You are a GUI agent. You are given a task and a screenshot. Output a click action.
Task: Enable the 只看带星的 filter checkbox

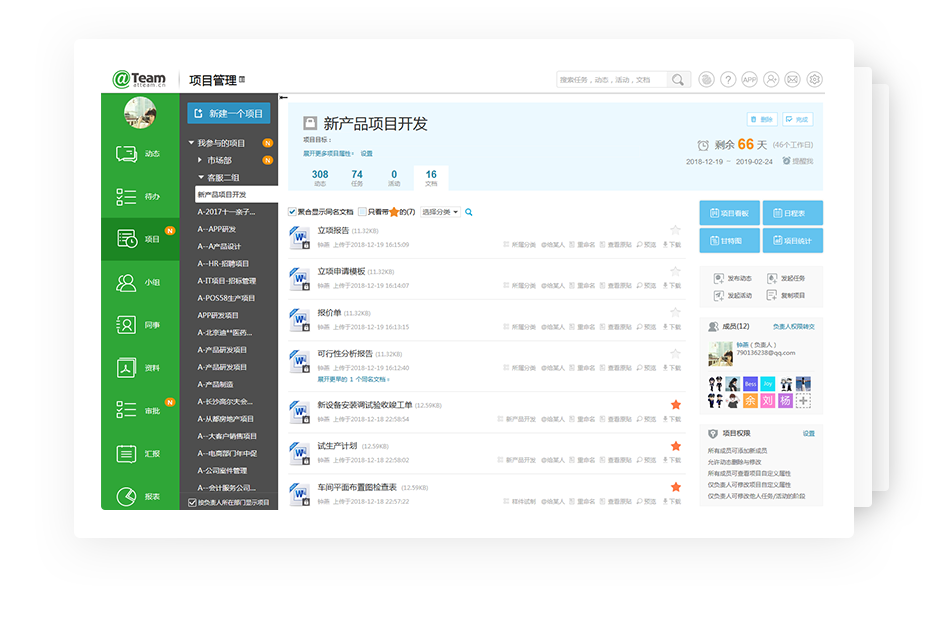(x=362, y=212)
